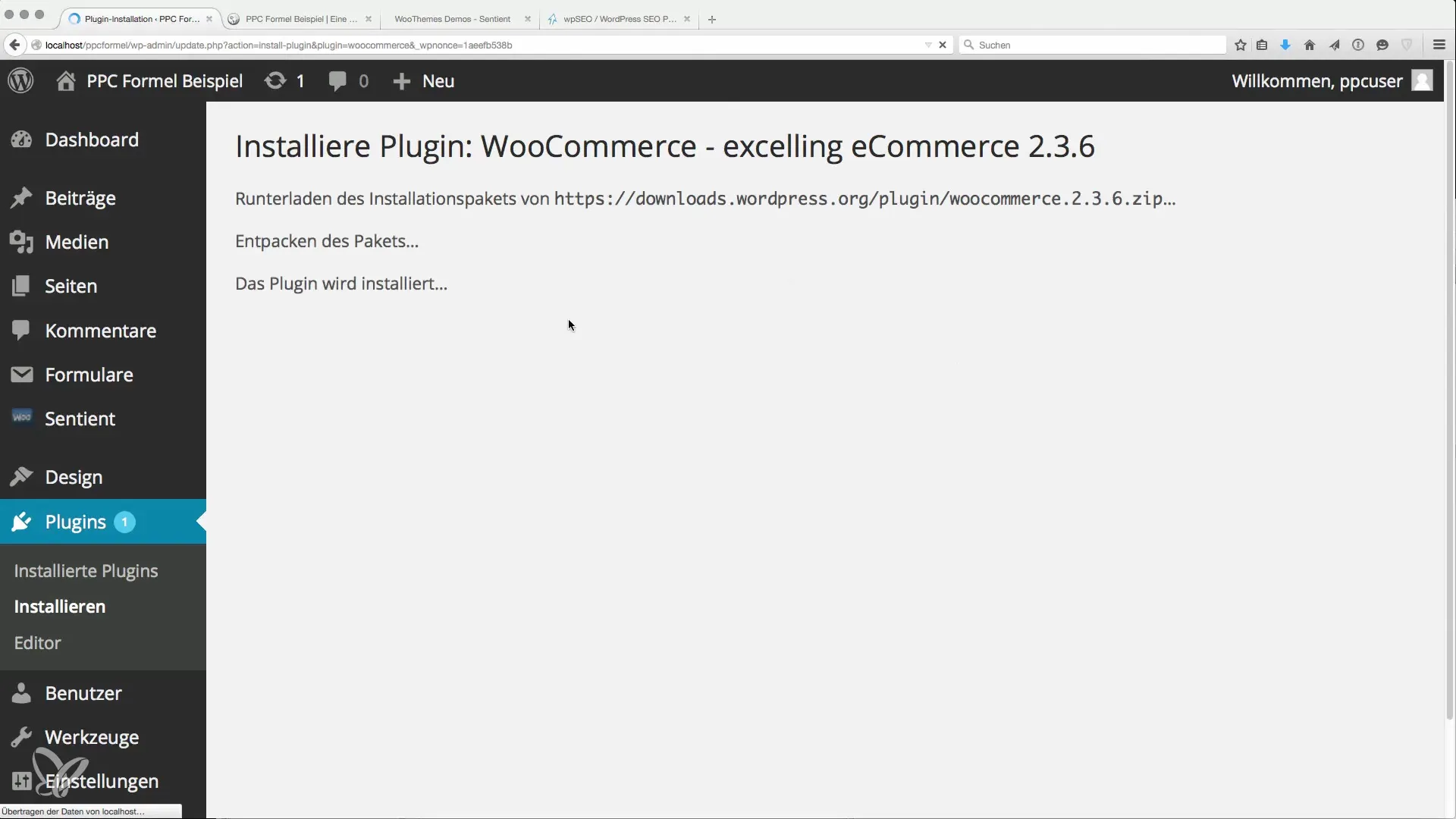
Task: Switch to wpSEO / WordPress SEO tab
Action: click(619, 19)
